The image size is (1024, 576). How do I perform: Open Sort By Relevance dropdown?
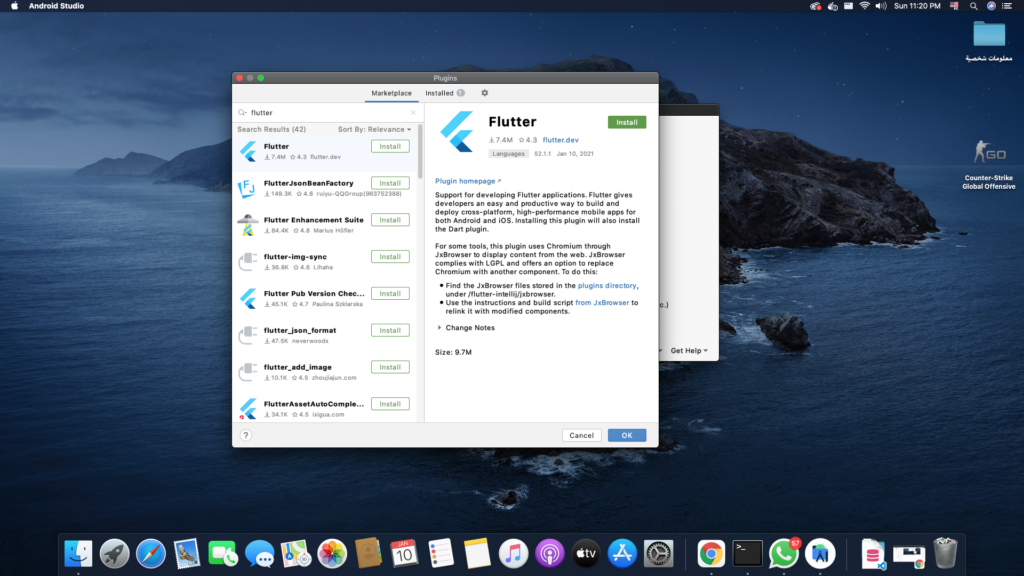(x=374, y=129)
